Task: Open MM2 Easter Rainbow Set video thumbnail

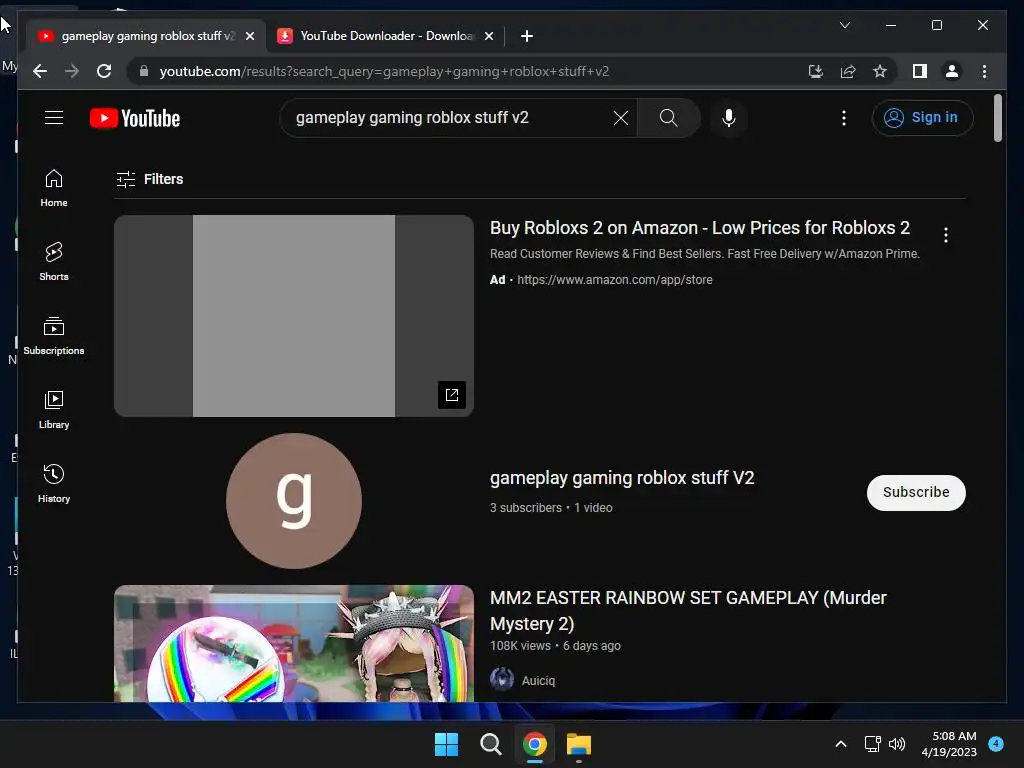Action: tap(293, 643)
